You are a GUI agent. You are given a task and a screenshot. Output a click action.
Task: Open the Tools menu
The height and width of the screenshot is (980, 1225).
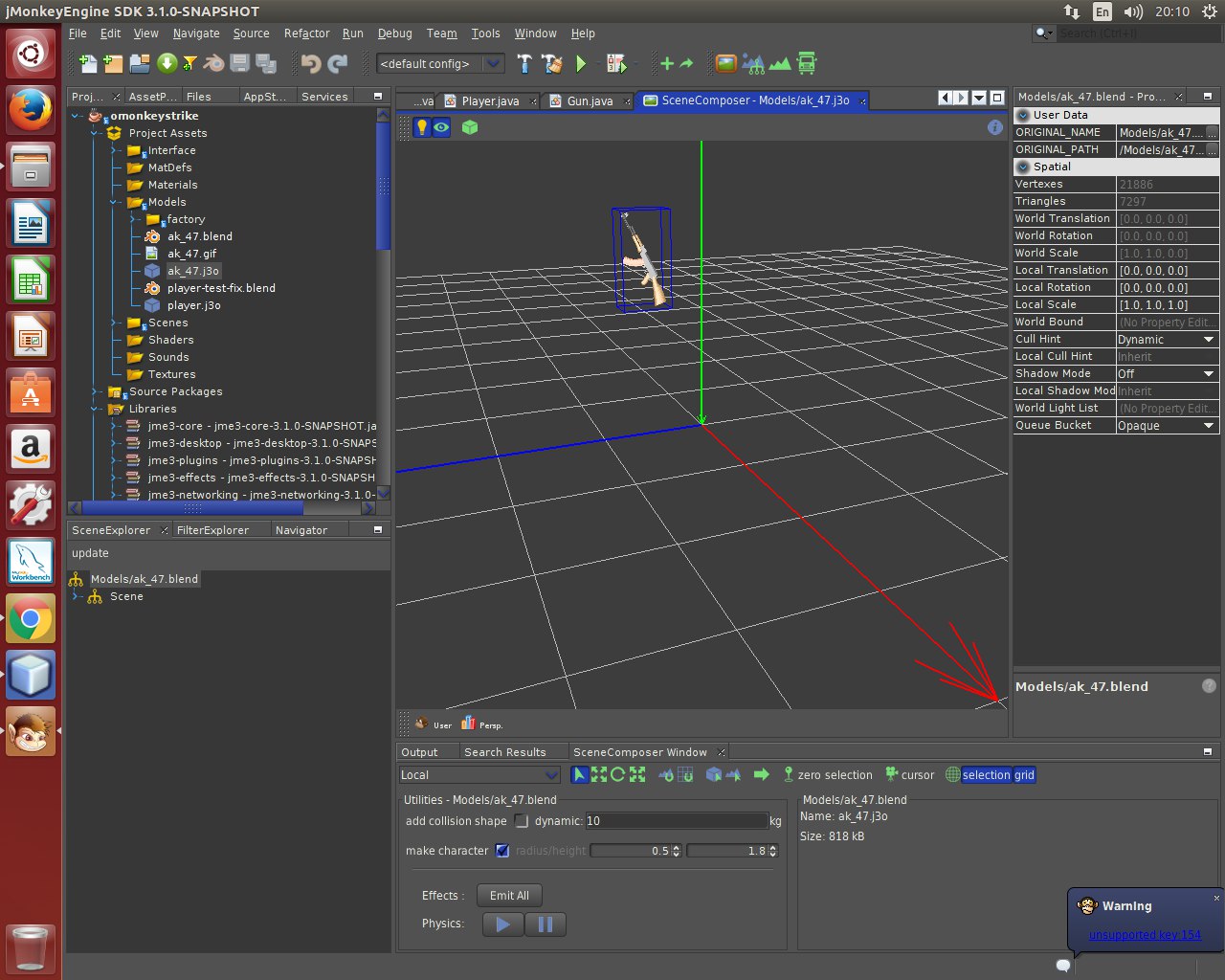point(485,33)
